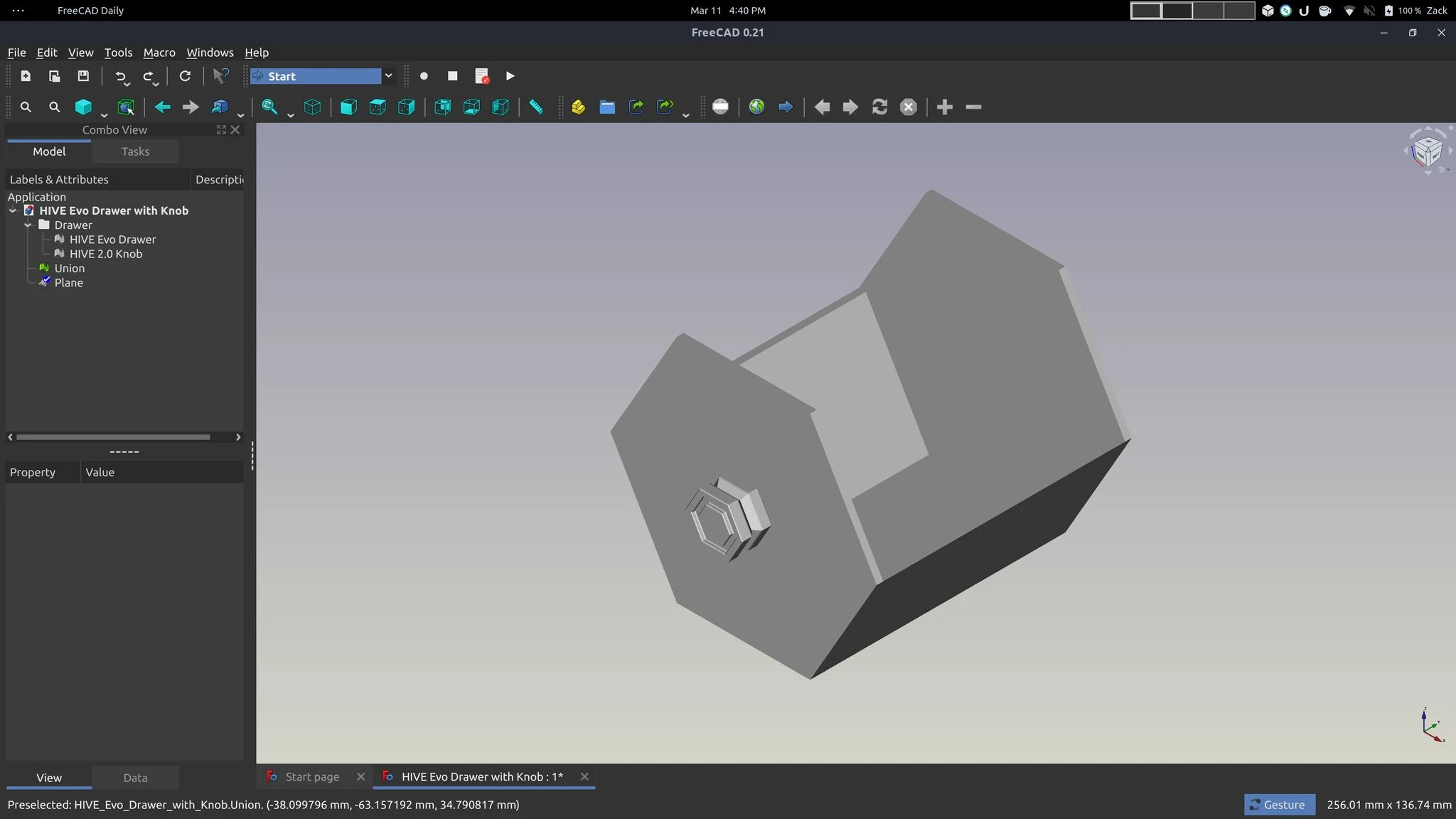Open the Macro menu

pyautogui.click(x=159, y=53)
